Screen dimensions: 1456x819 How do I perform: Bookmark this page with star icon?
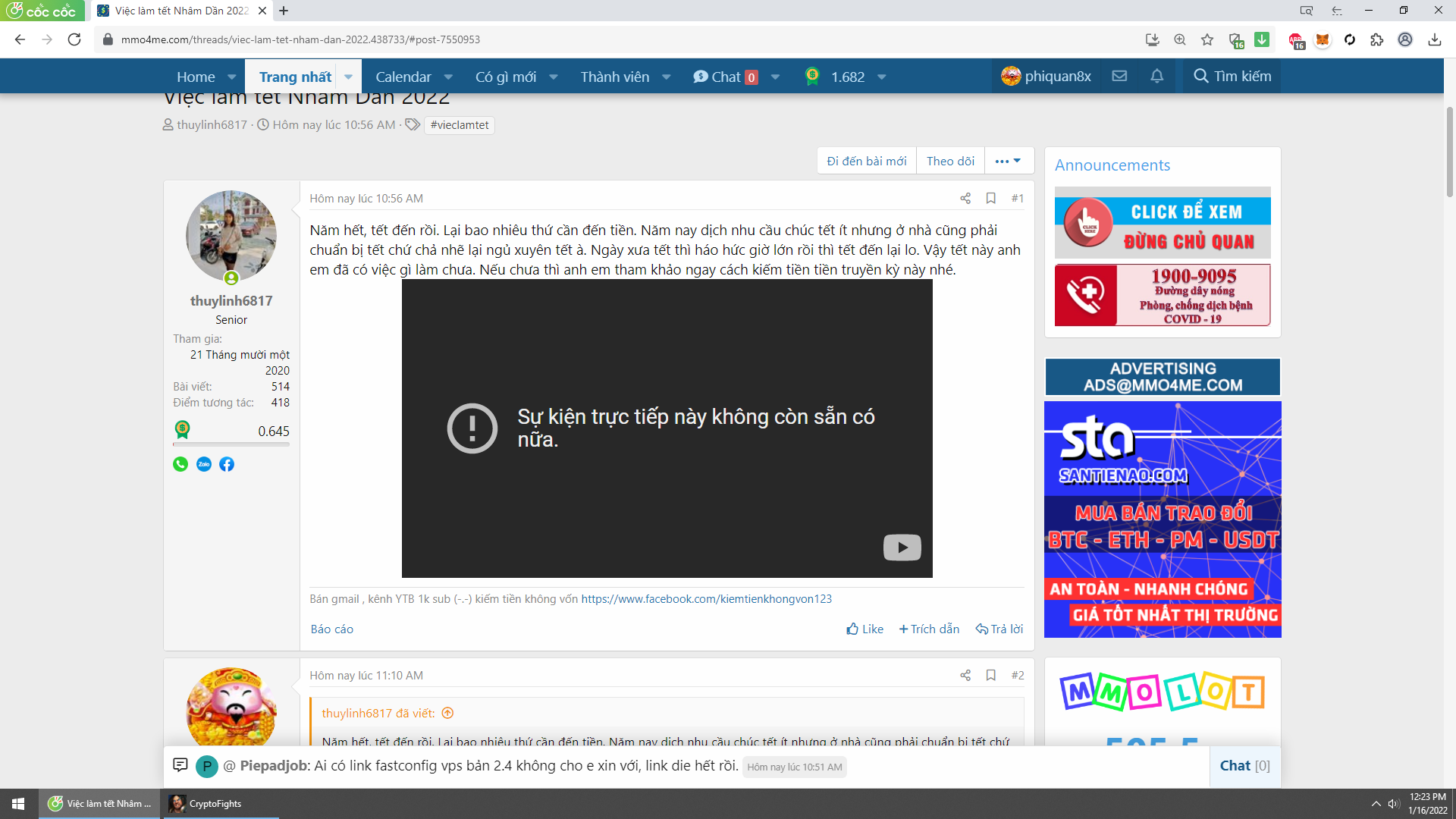point(1207,40)
